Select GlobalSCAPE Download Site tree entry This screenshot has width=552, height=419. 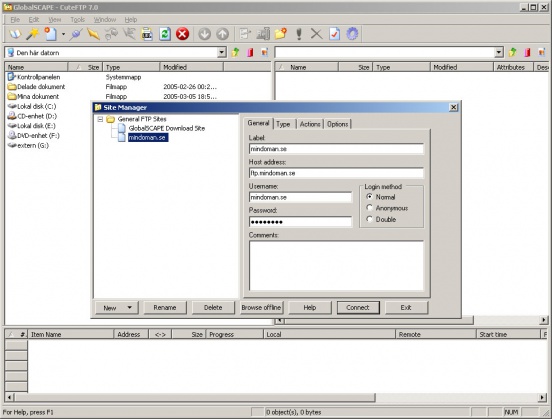pos(167,128)
